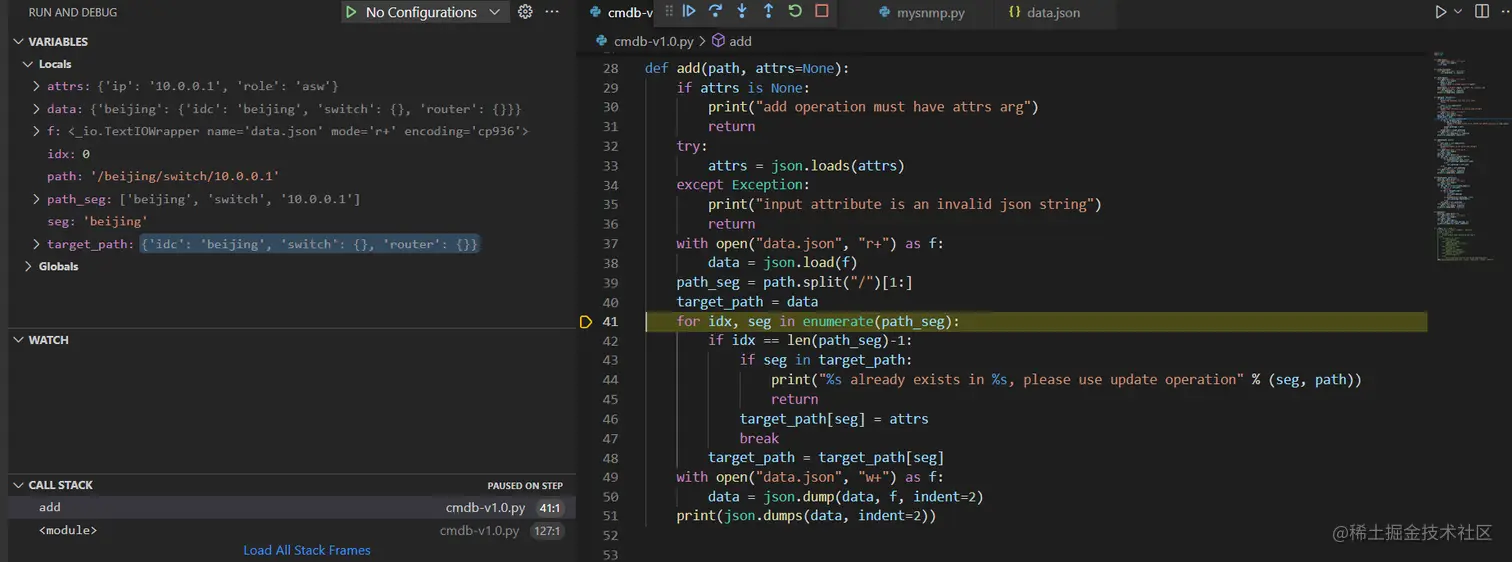Click add function in breadcrumb
The width and height of the screenshot is (1512, 562).
740,41
